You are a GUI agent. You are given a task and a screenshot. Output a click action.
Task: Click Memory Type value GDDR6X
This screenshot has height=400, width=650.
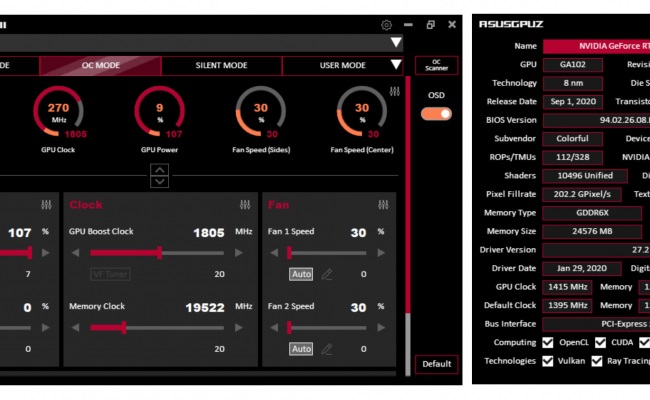click(x=592, y=213)
